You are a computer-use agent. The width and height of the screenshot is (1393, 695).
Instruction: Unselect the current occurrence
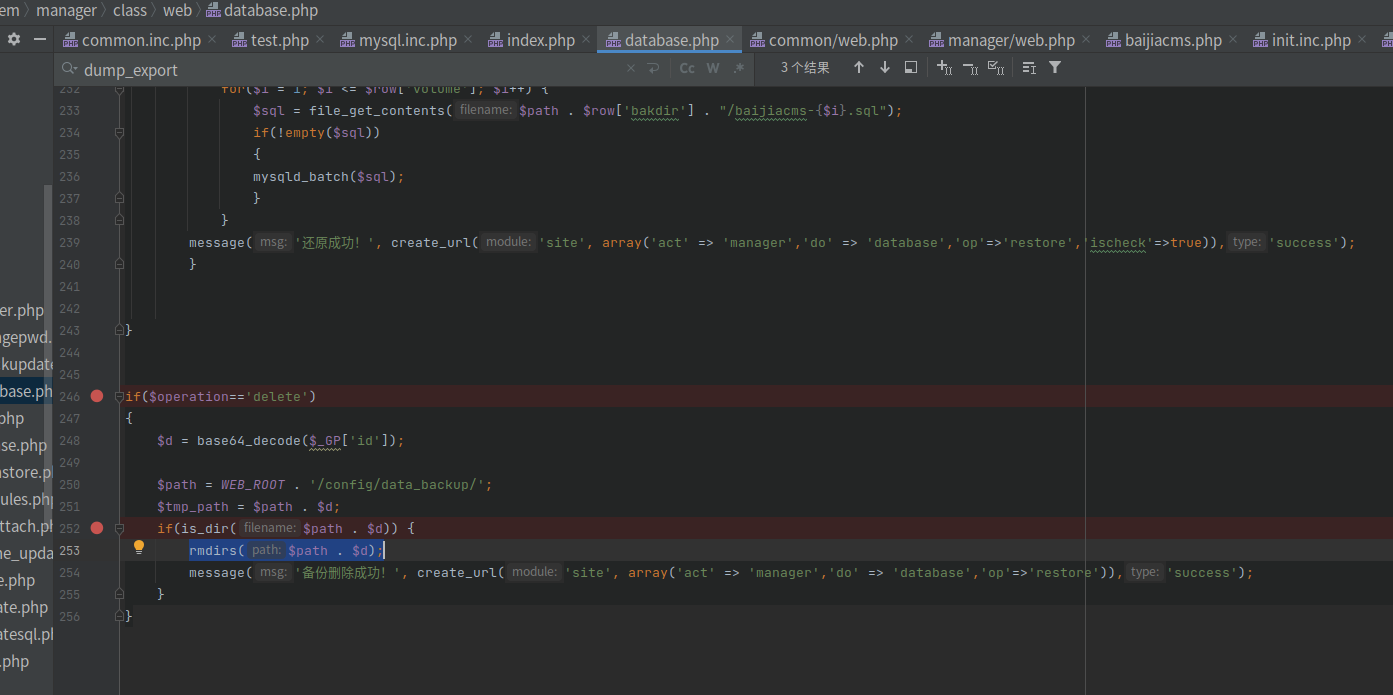(970, 67)
